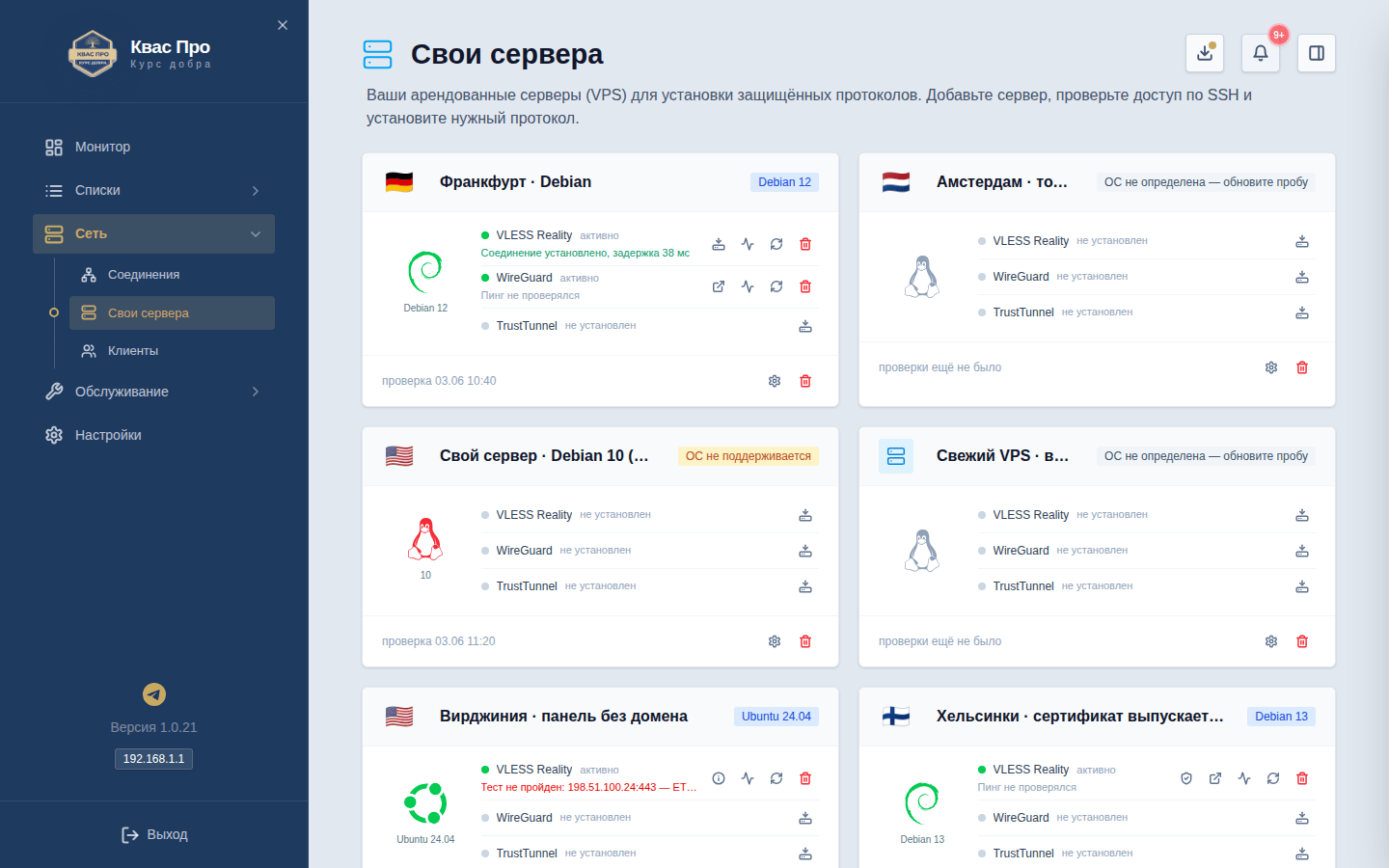Restart Вирджиния VLESS Reality protocol
The height and width of the screenshot is (868, 1389).
(x=776, y=778)
